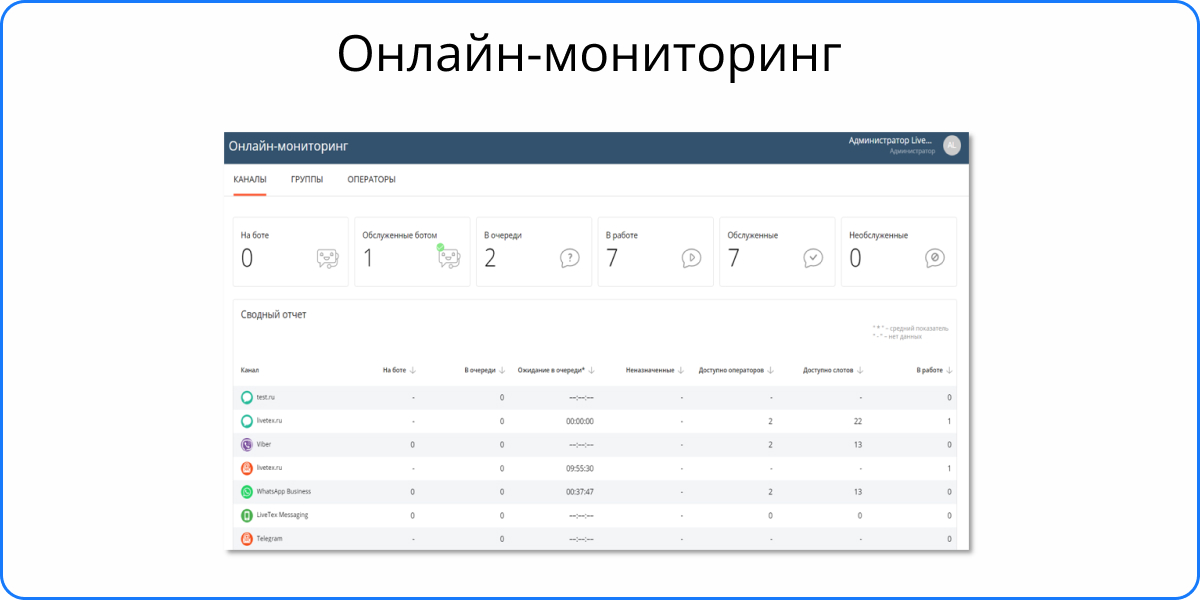Switch to the 'Группы' tab
The height and width of the screenshot is (600, 1200).
pos(307,180)
